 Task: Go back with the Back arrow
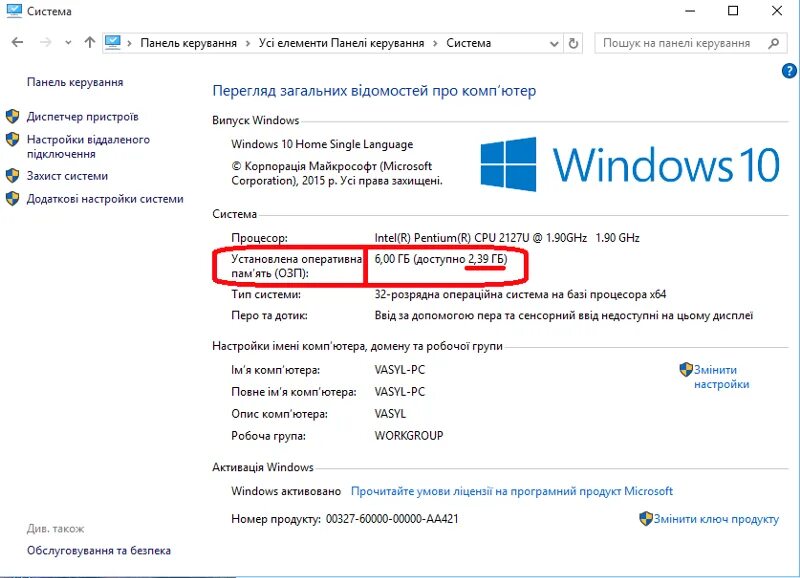17,42
